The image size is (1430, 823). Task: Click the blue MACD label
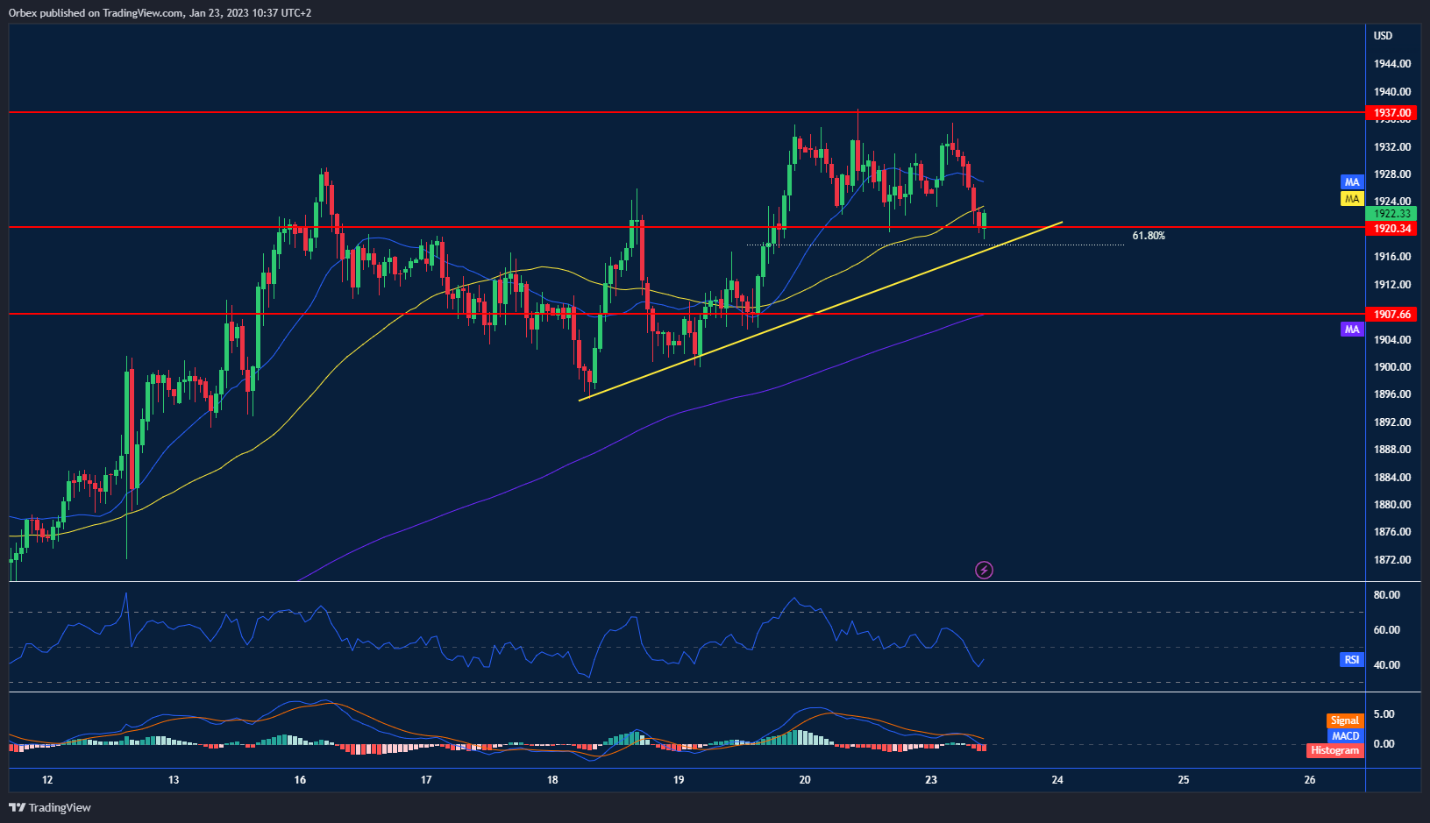[1345, 735]
